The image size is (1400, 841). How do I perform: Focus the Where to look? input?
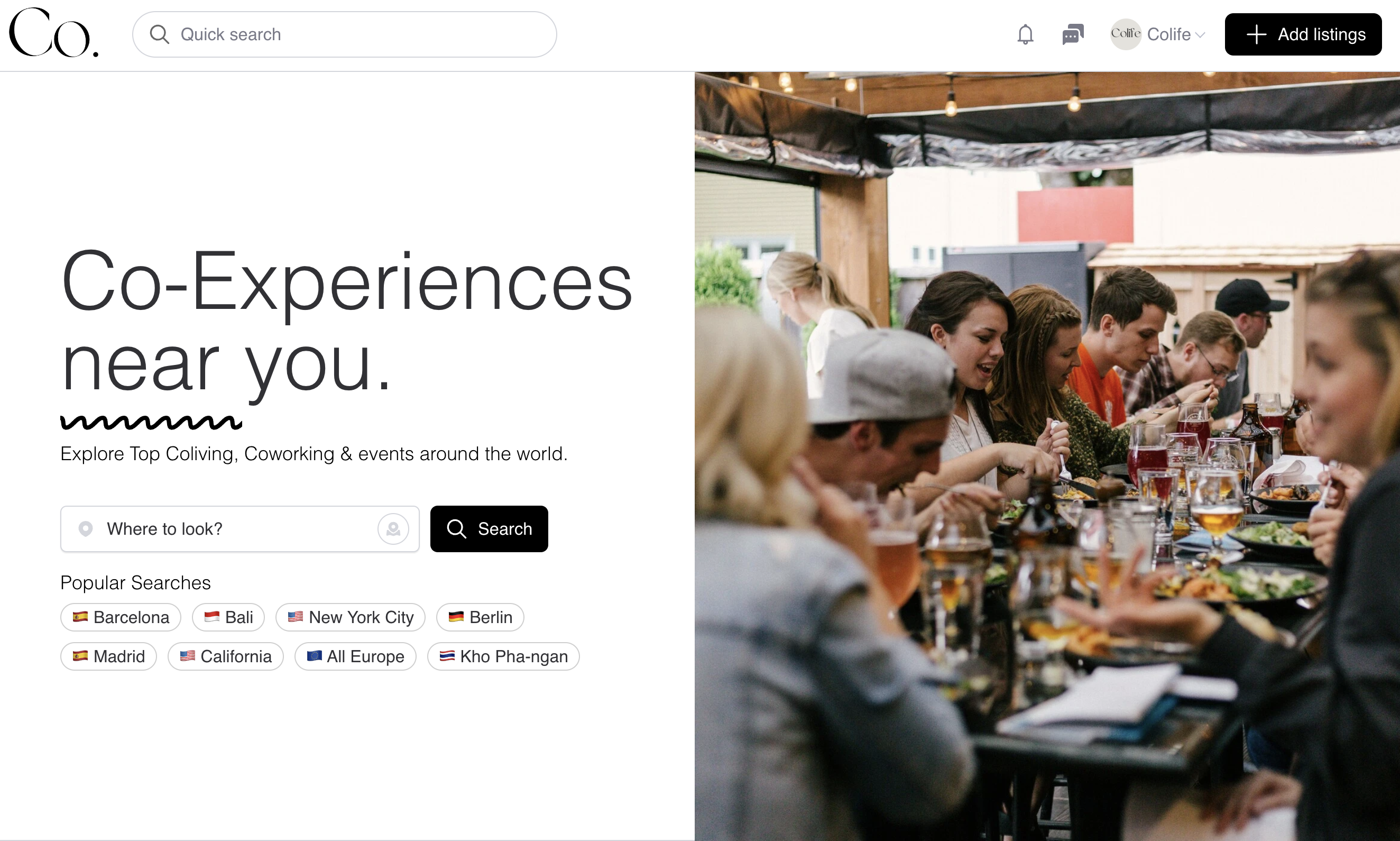pos(240,529)
